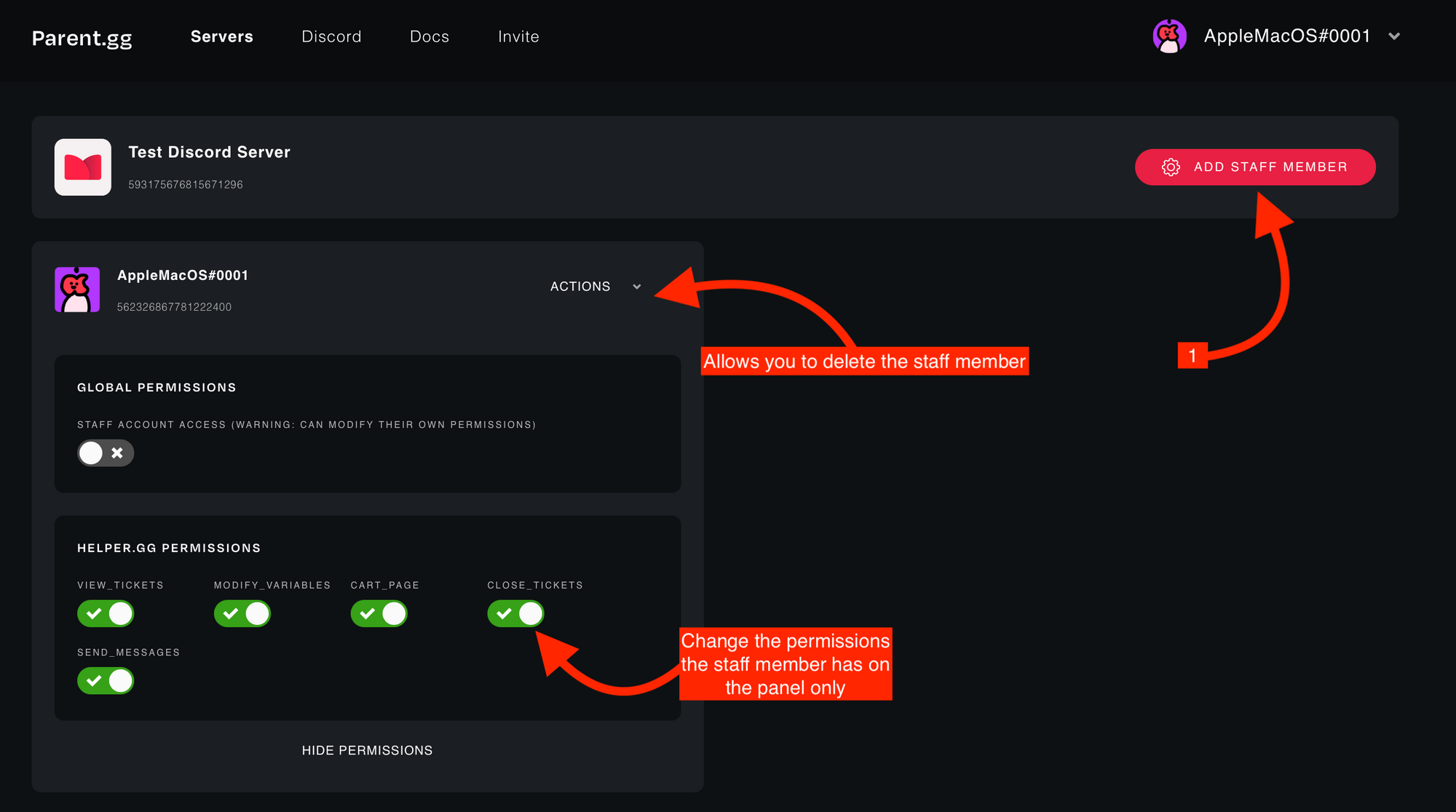Disable the VIEW_TICKETS toggle

[106, 614]
